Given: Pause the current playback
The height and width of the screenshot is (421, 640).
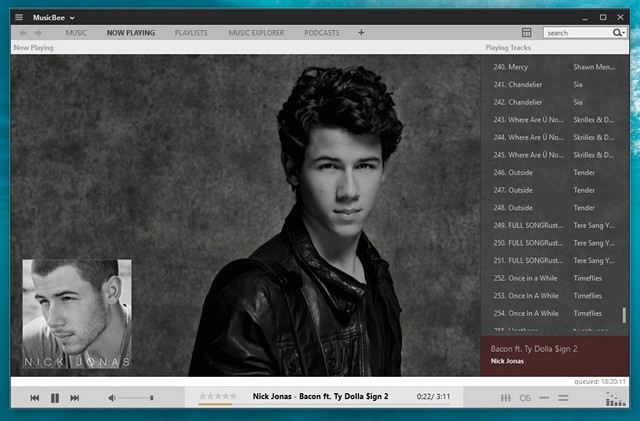Looking at the screenshot, I should click(55, 398).
